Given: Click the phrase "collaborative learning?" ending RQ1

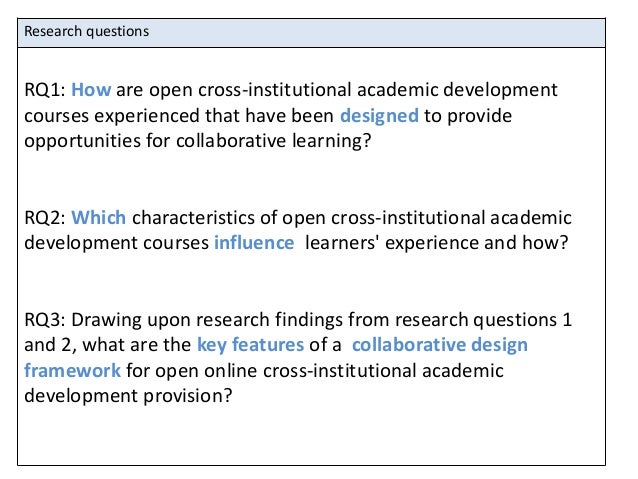Looking at the screenshot, I should point(273,141).
